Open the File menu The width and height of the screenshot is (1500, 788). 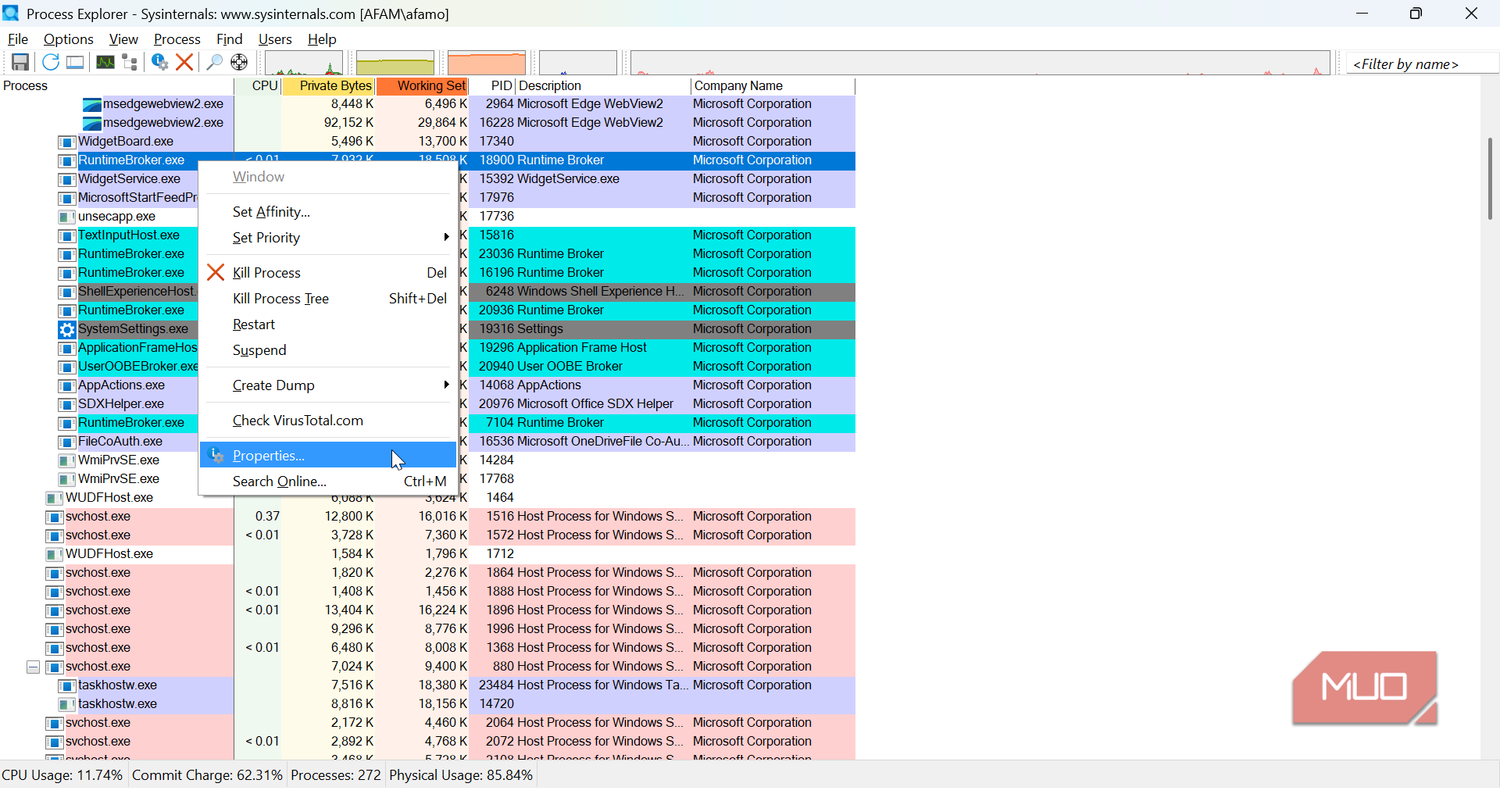coord(18,39)
